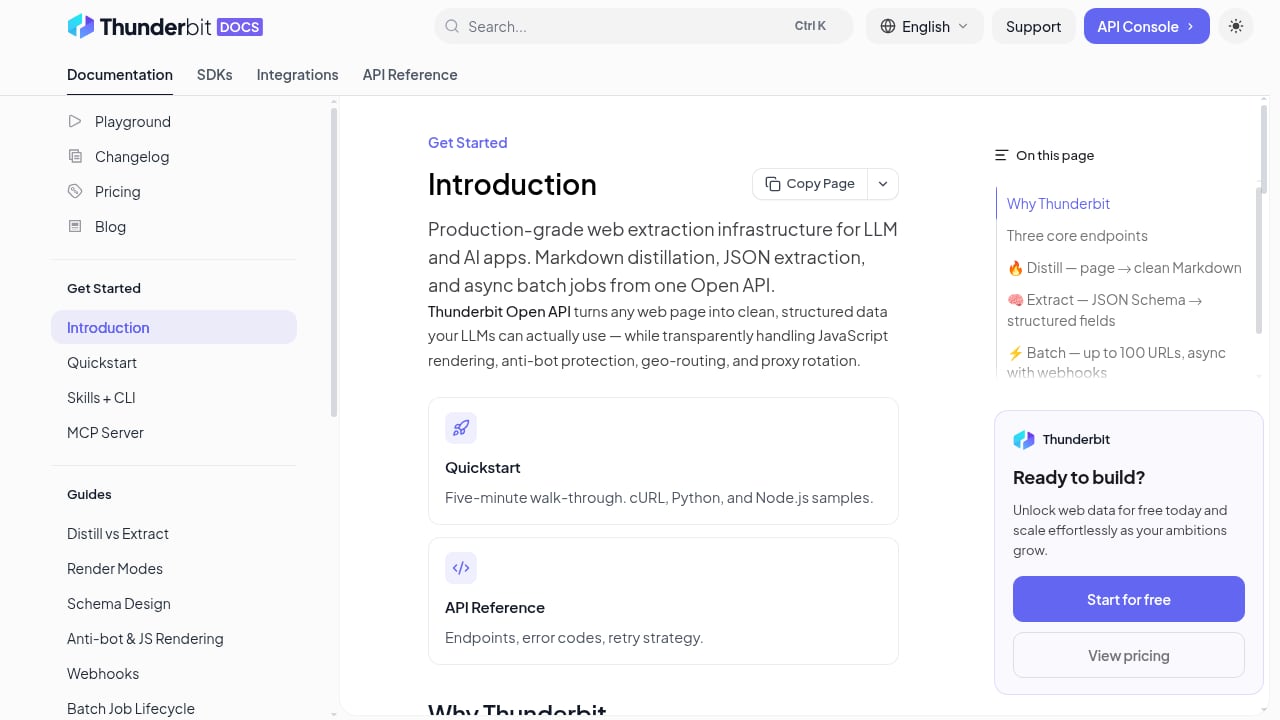Select Introduction in the sidebar
1280x720 pixels.
[174, 327]
